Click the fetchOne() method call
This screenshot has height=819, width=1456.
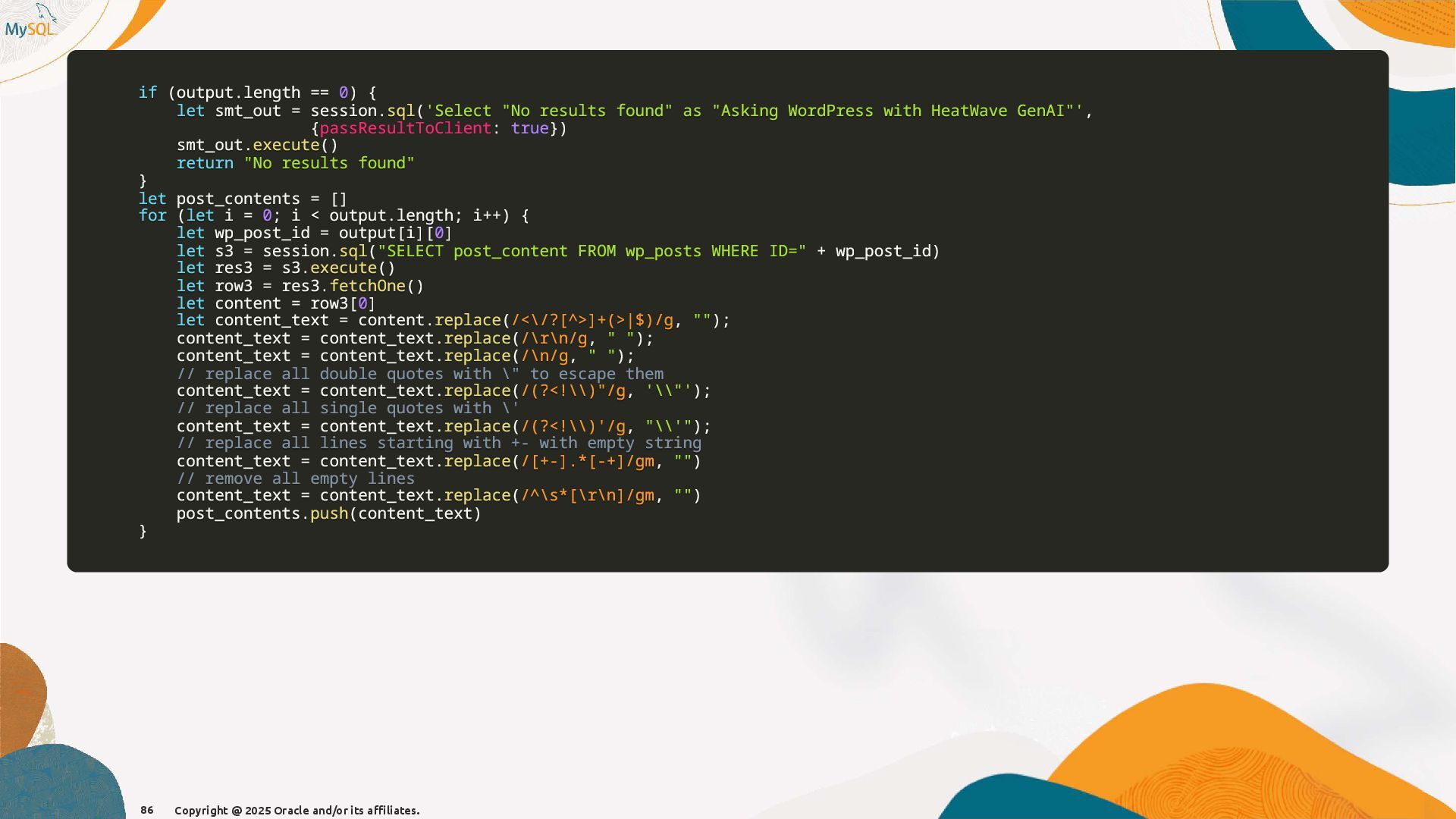[376, 286]
